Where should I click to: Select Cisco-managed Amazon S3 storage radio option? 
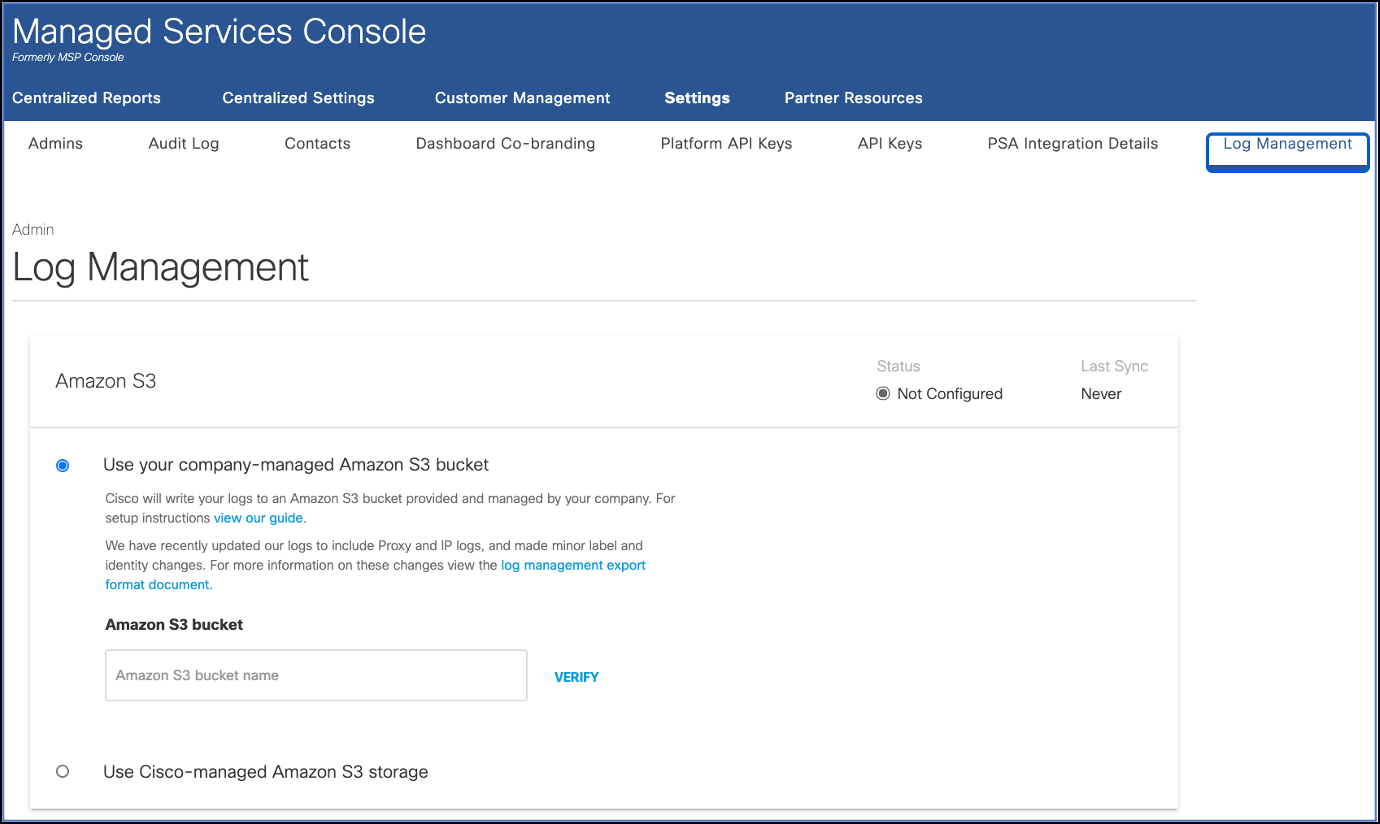(63, 771)
